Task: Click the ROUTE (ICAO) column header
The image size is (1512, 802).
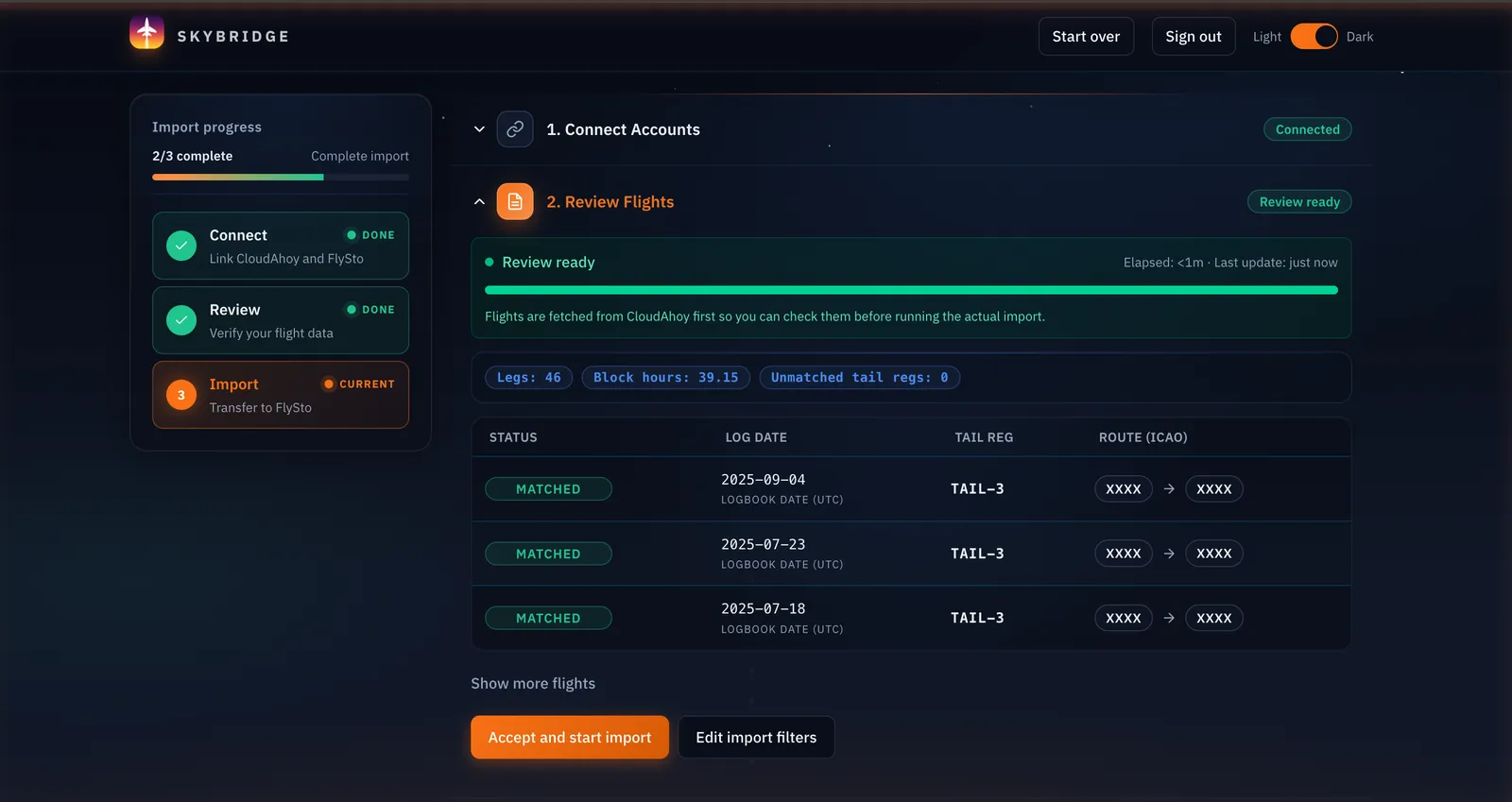Action: pos(1143,437)
